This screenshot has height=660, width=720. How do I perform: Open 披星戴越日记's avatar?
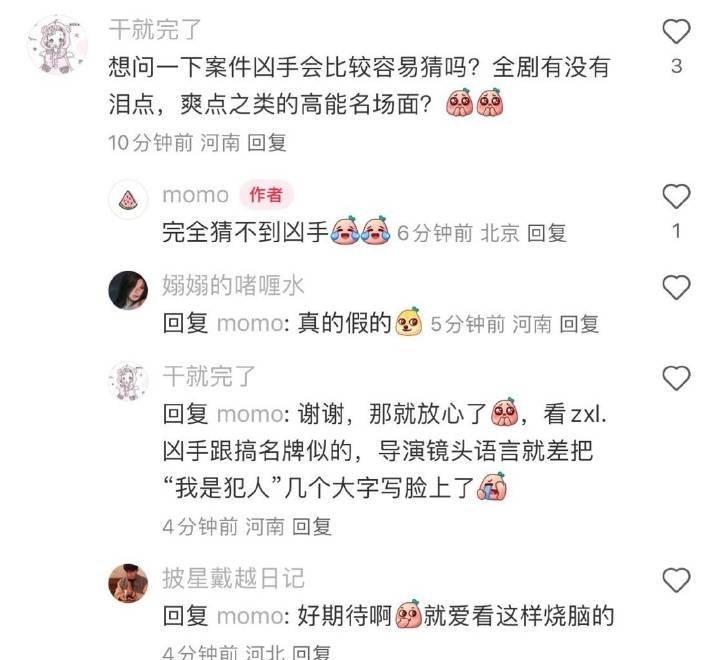(128, 583)
